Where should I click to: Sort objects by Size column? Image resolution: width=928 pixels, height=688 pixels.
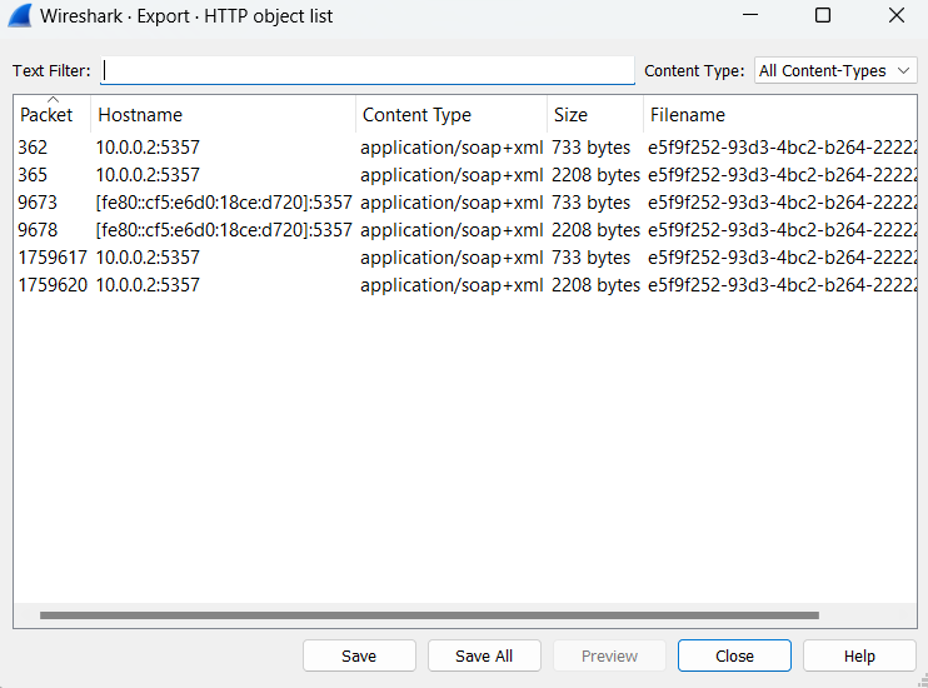[x=571, y=115]
